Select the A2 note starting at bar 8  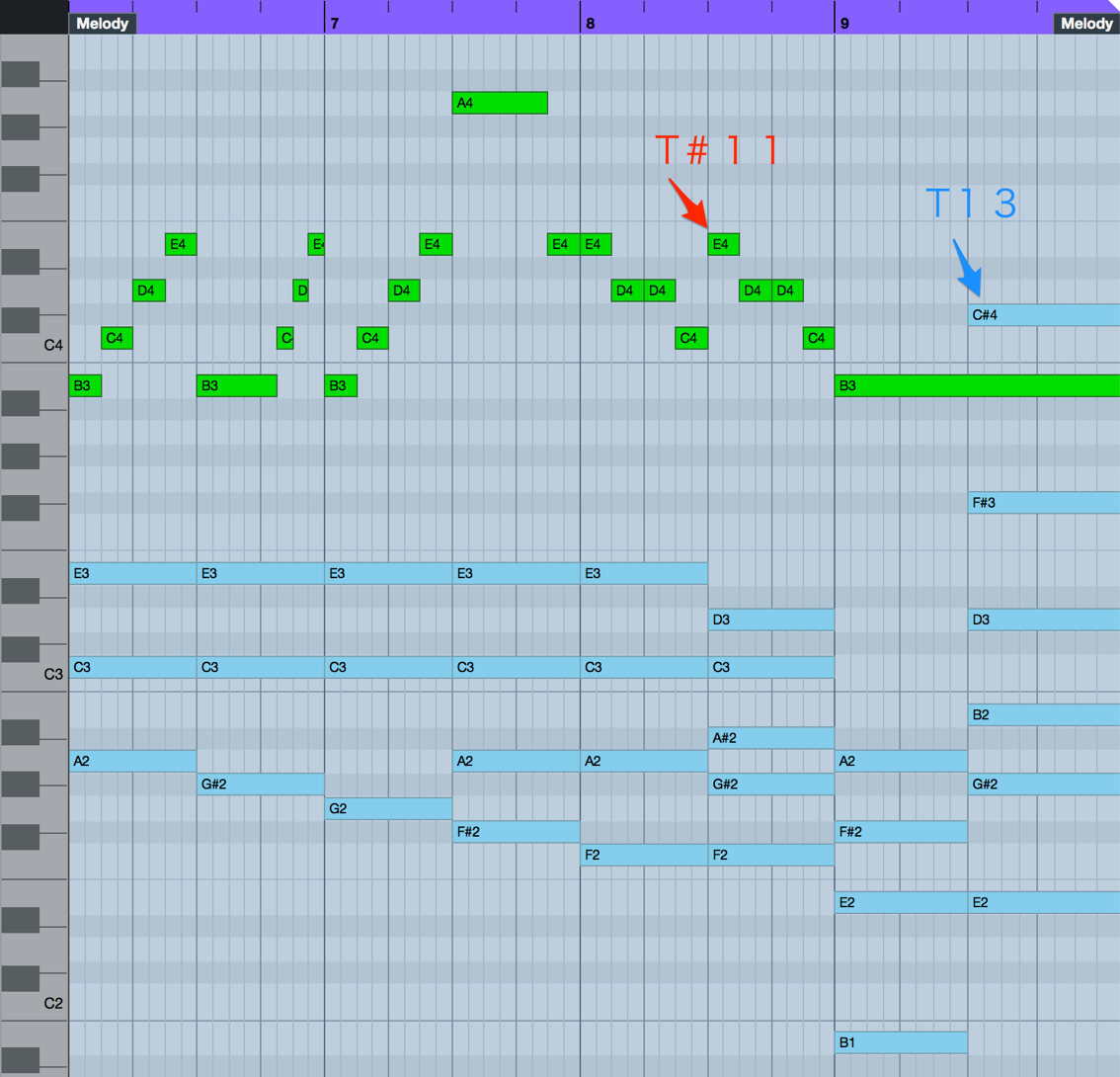(644, 761)
